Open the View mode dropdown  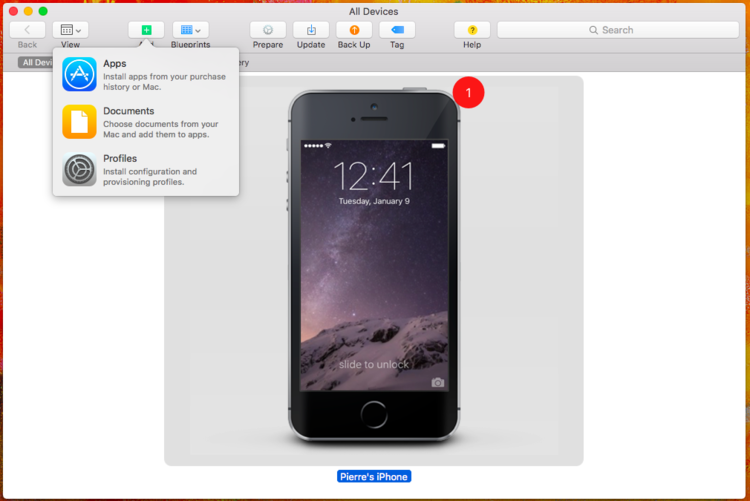(70, 30)
